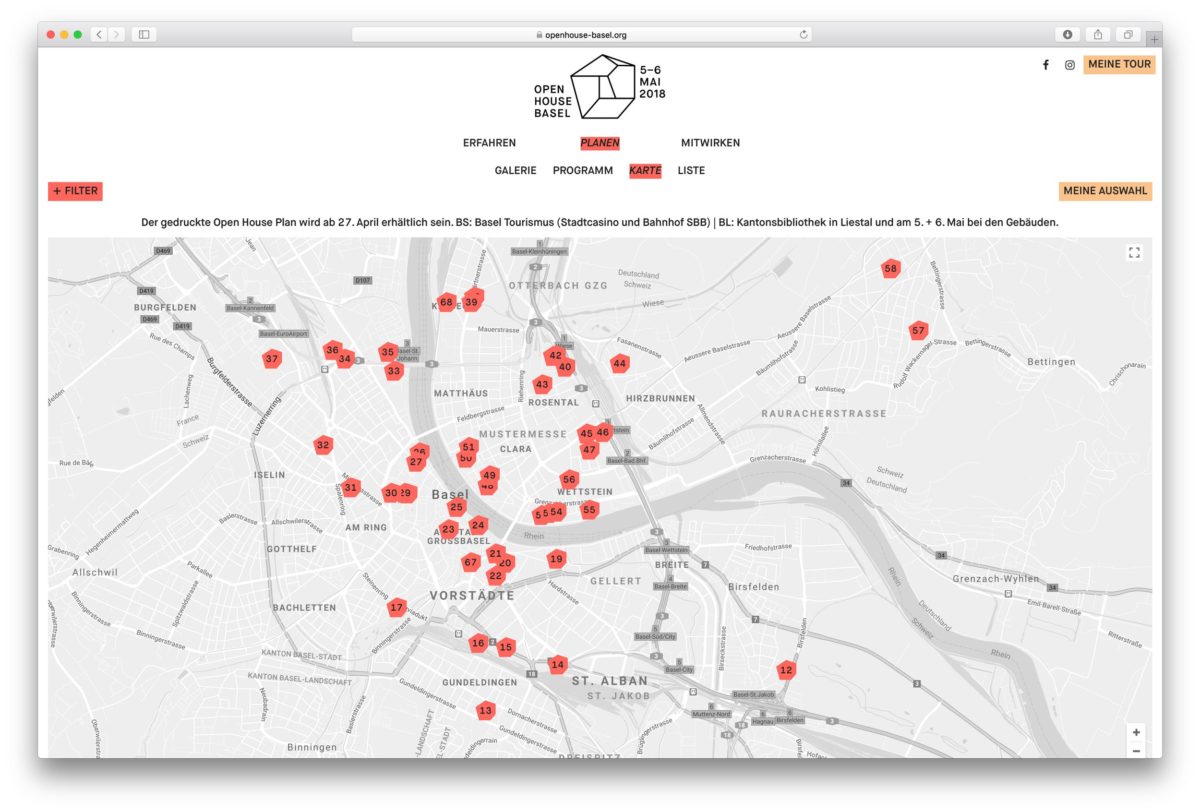Switch to the LISTE view
This screenshot has width=1200, height=812.
tap(691, 171)
